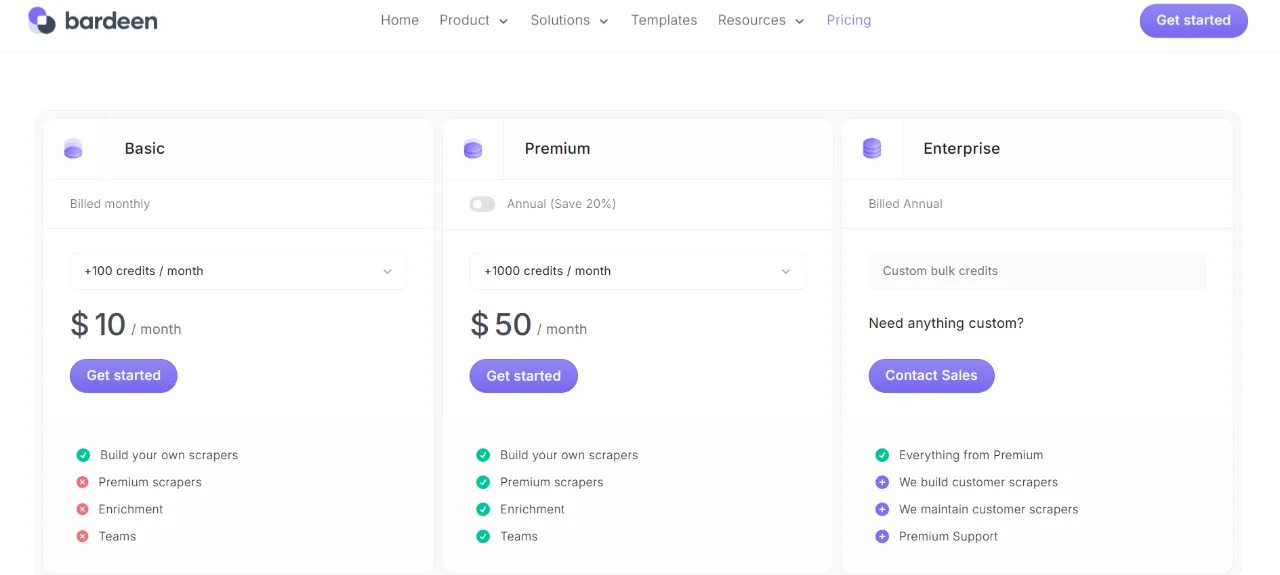The width and height of the screenshot is (1280, 575).
Task: Click plus icon beside Premium Support
Action: 882,536
